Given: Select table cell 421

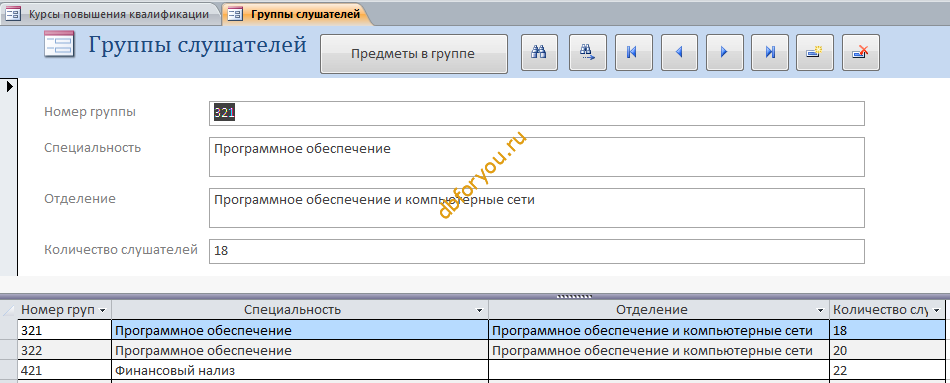Looking at the screenshot, I should click(x=65, y=370).
